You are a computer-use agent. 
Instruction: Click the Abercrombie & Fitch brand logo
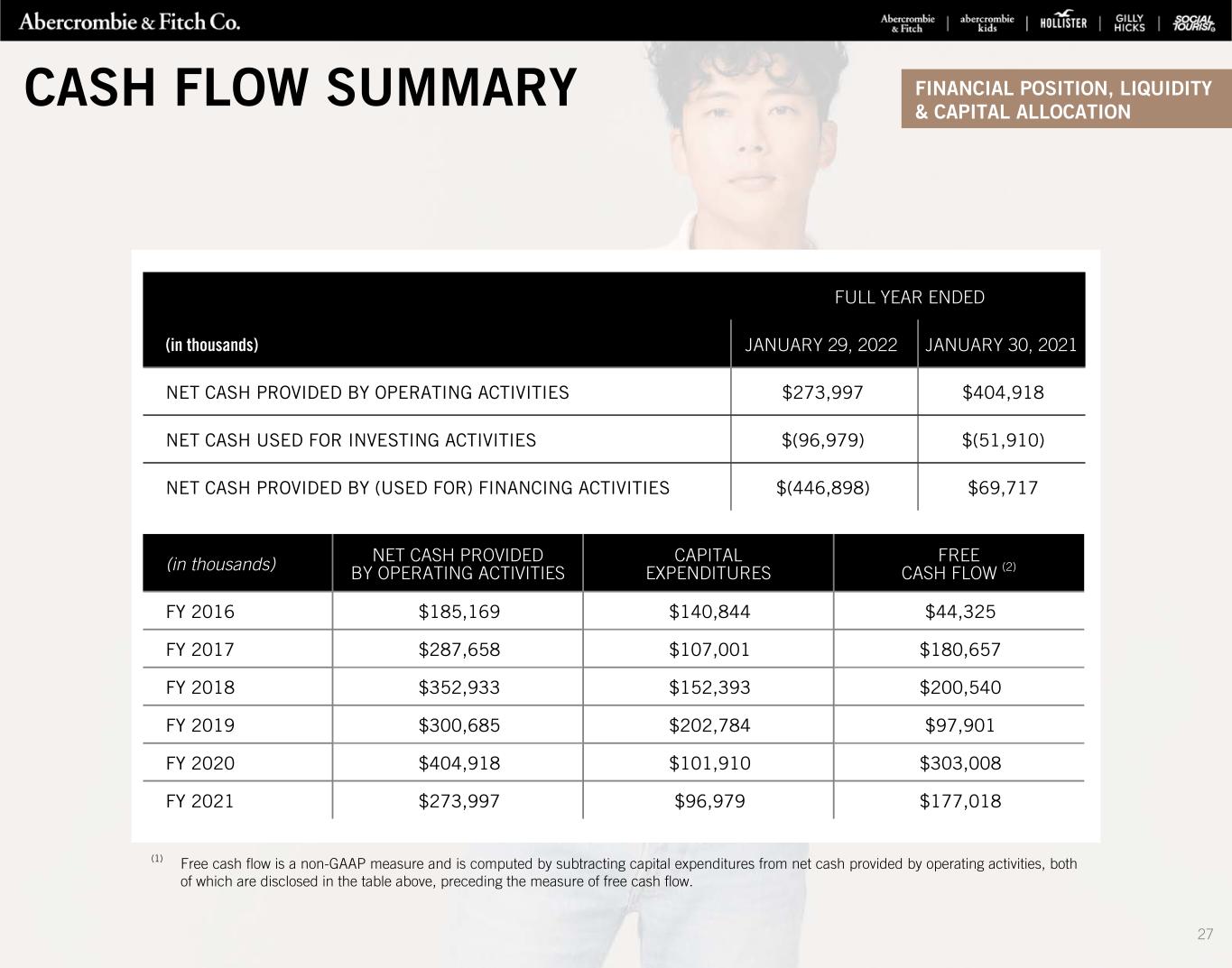[907, 23]
